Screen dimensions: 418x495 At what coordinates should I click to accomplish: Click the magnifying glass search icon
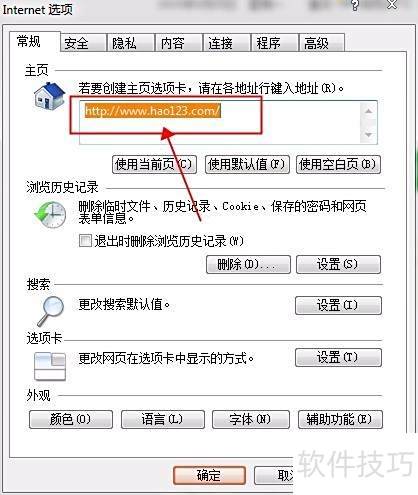click(50, 311)
